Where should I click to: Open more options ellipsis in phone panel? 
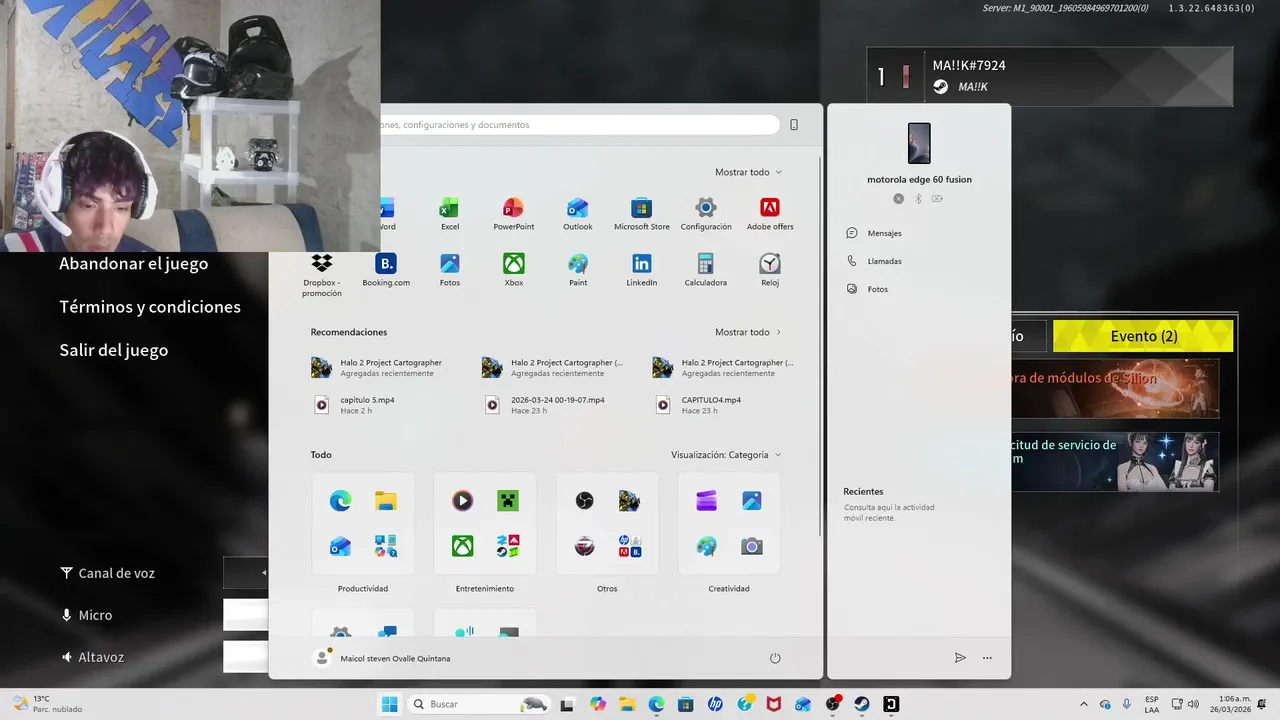pos(987,658)
